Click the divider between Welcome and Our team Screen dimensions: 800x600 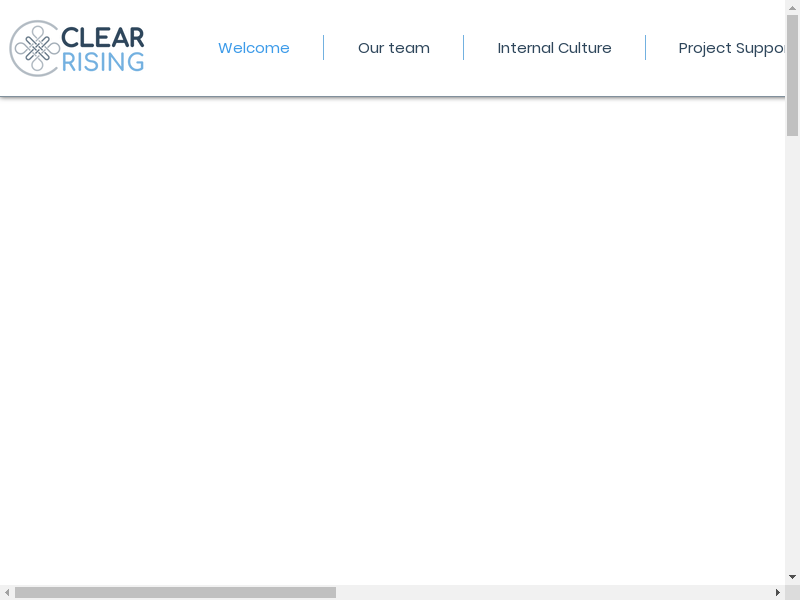point(323,48)
